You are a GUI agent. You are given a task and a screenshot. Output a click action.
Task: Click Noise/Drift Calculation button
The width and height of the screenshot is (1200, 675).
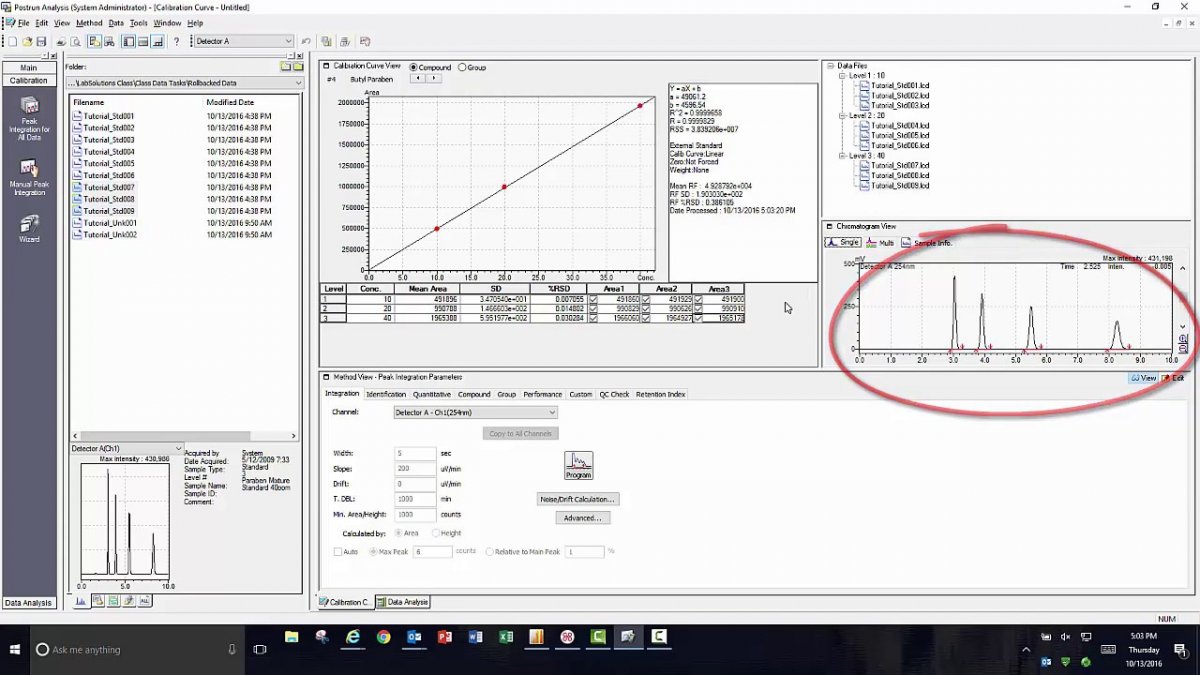[578, 498]
